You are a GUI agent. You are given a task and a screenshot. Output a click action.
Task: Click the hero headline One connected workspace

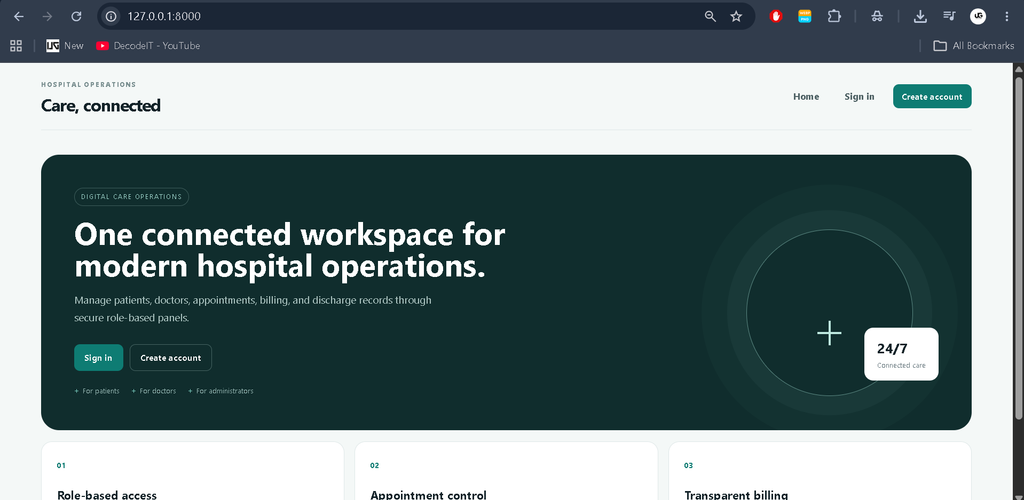[x=289, y=251]
